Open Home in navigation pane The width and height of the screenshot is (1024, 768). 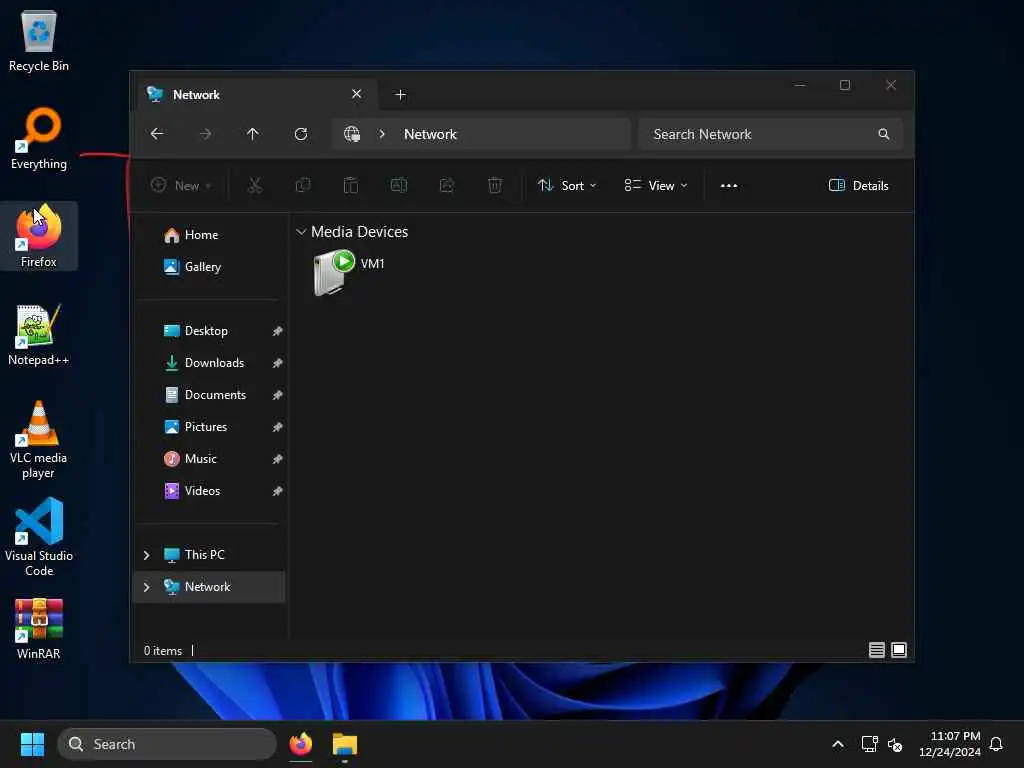(191, 235)
